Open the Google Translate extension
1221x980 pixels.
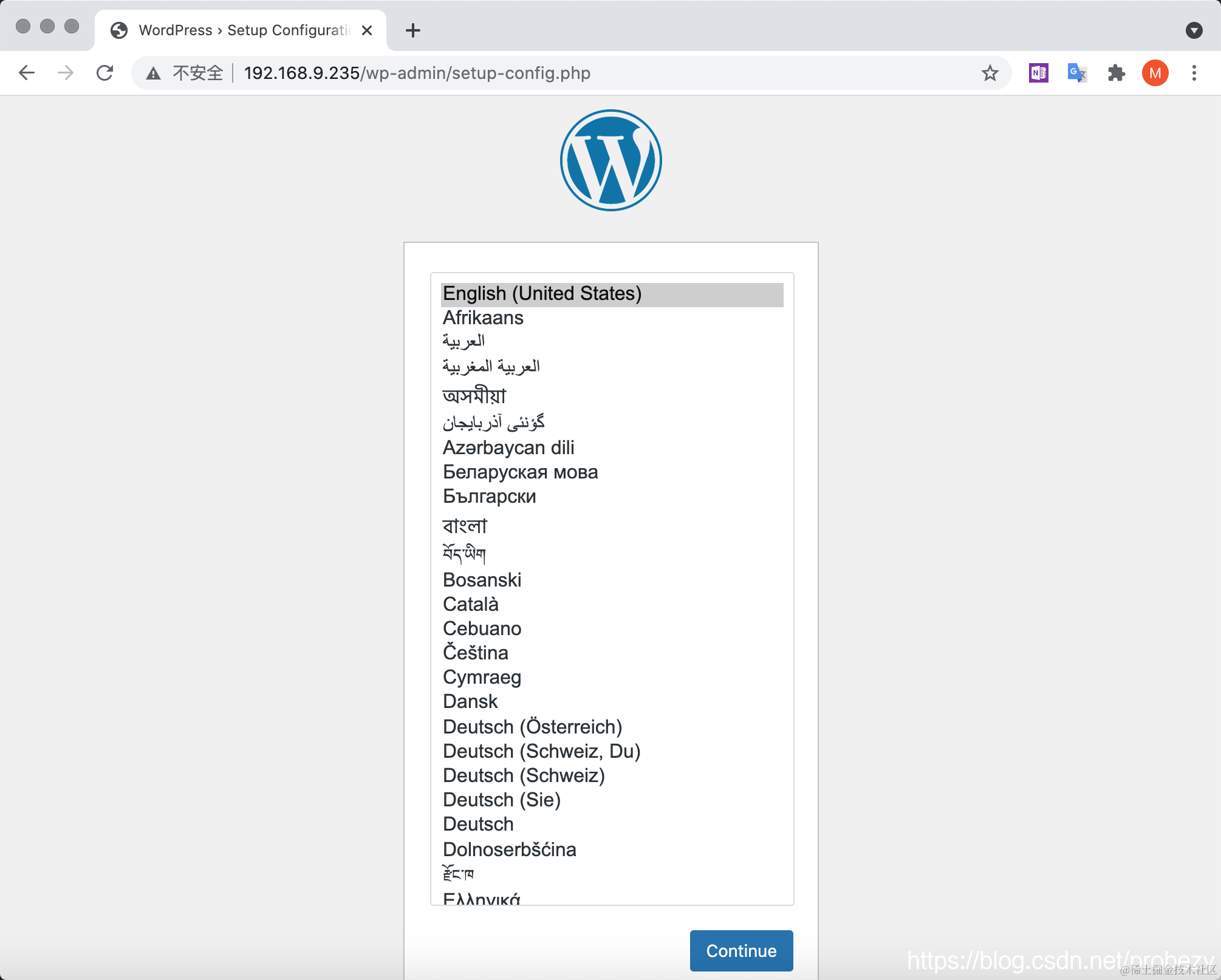(1077, 73)
